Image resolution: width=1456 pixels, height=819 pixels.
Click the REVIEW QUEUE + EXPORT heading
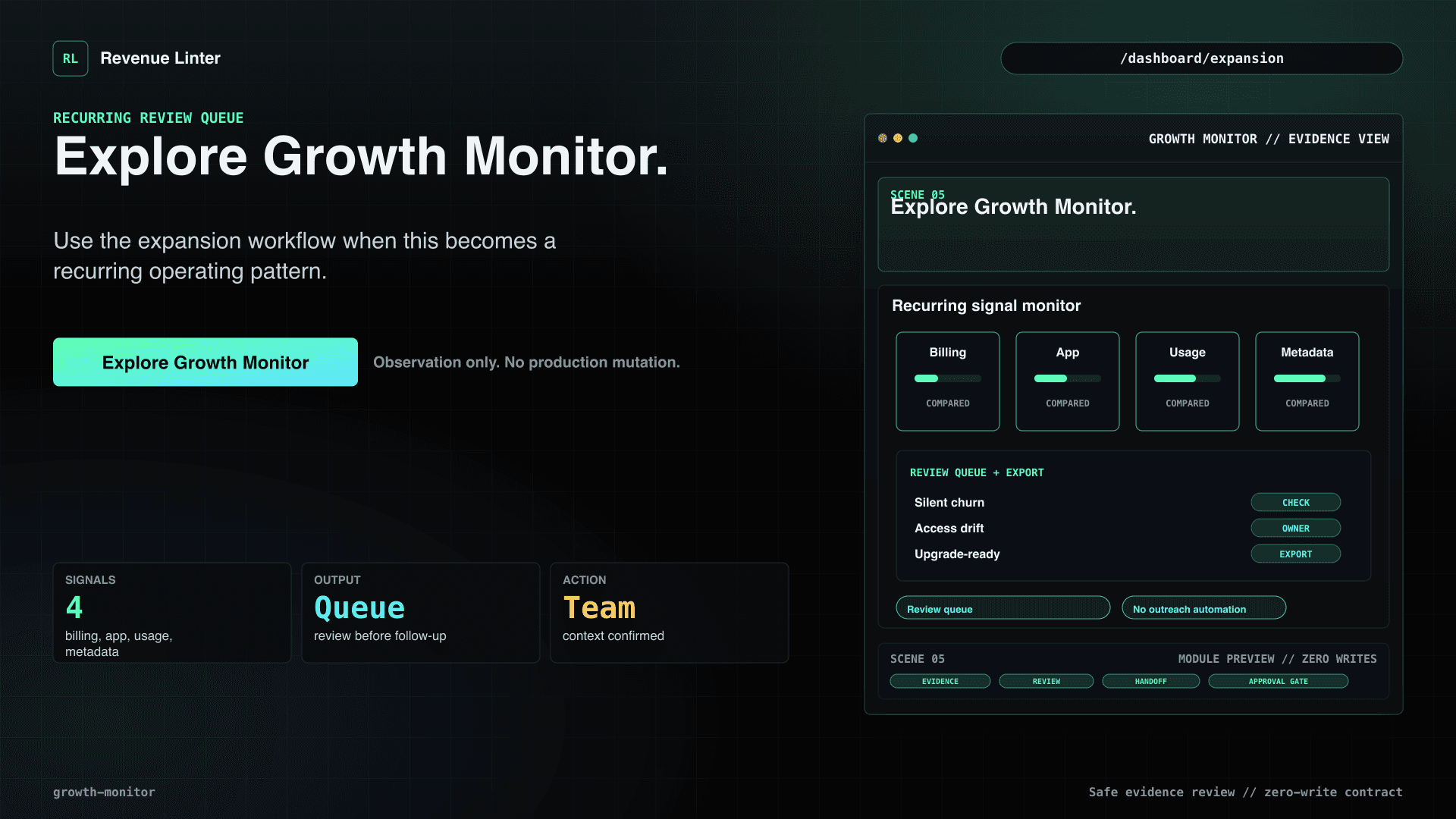(977, 472)
